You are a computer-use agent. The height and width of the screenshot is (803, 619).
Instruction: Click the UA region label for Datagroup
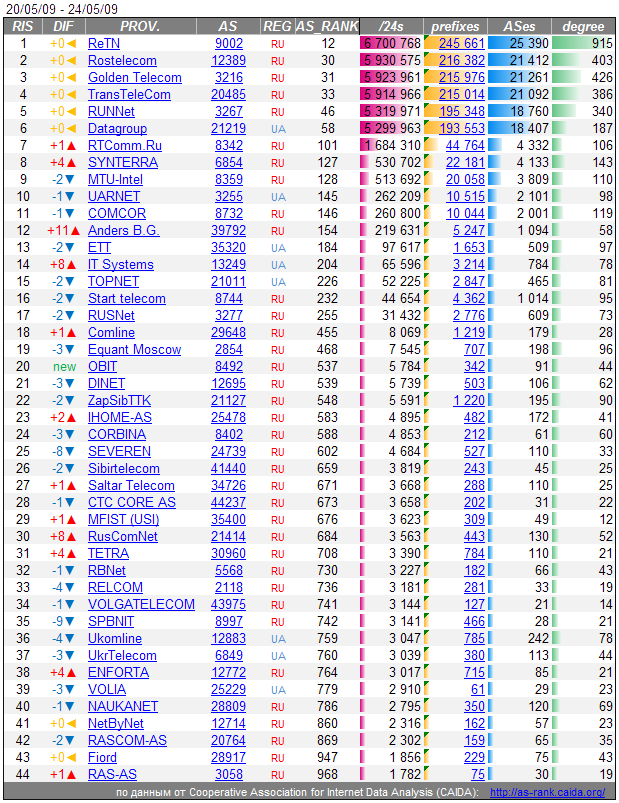[278, 129]
